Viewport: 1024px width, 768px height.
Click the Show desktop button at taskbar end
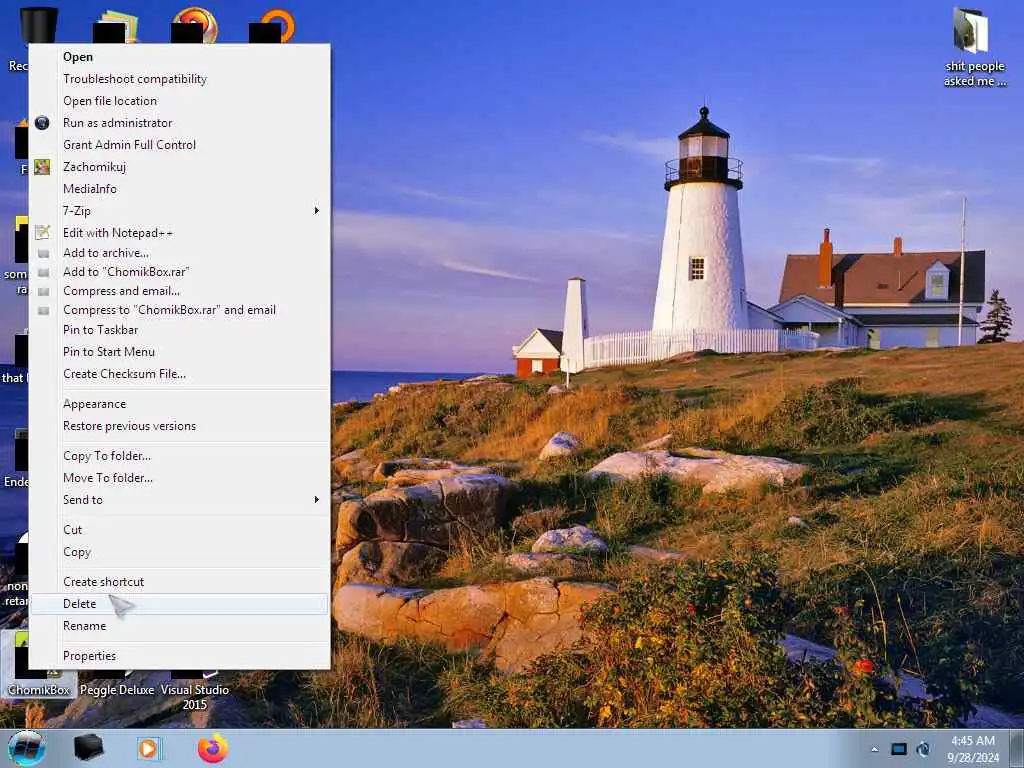[x=1016, y=748]
